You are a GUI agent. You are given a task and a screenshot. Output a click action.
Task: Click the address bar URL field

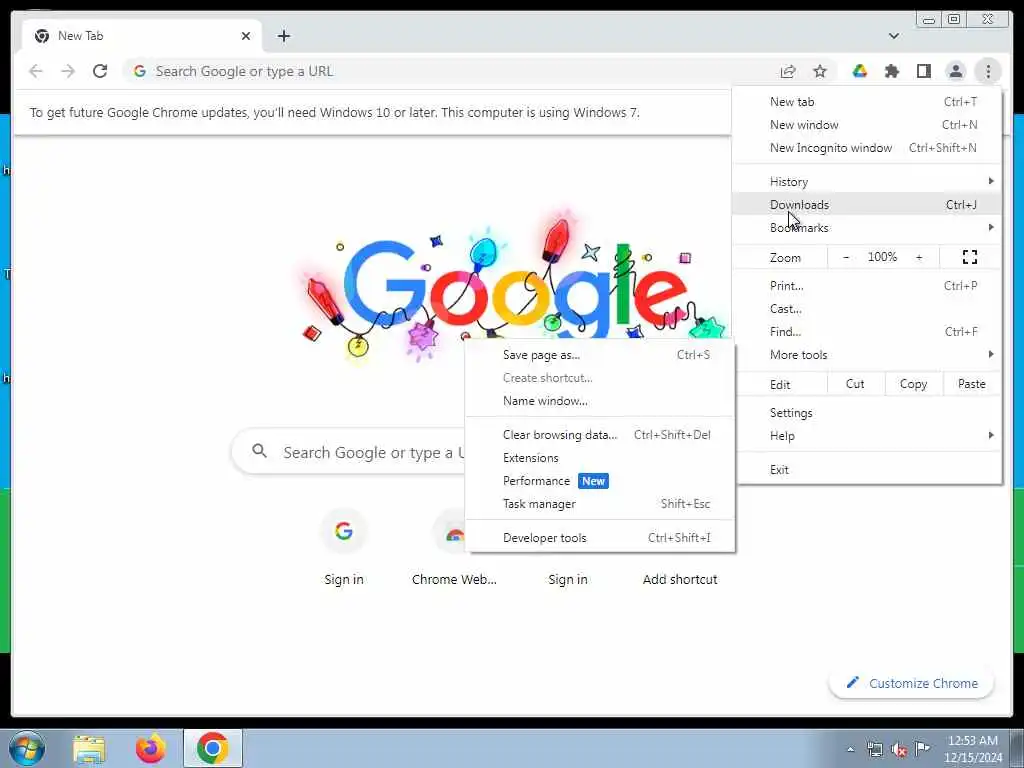451,71
